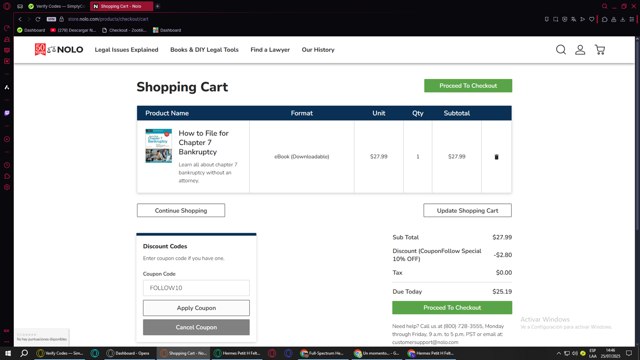Open Our History menu item
This screenshot has width=640, height=360.
click(x=318, y=50)
